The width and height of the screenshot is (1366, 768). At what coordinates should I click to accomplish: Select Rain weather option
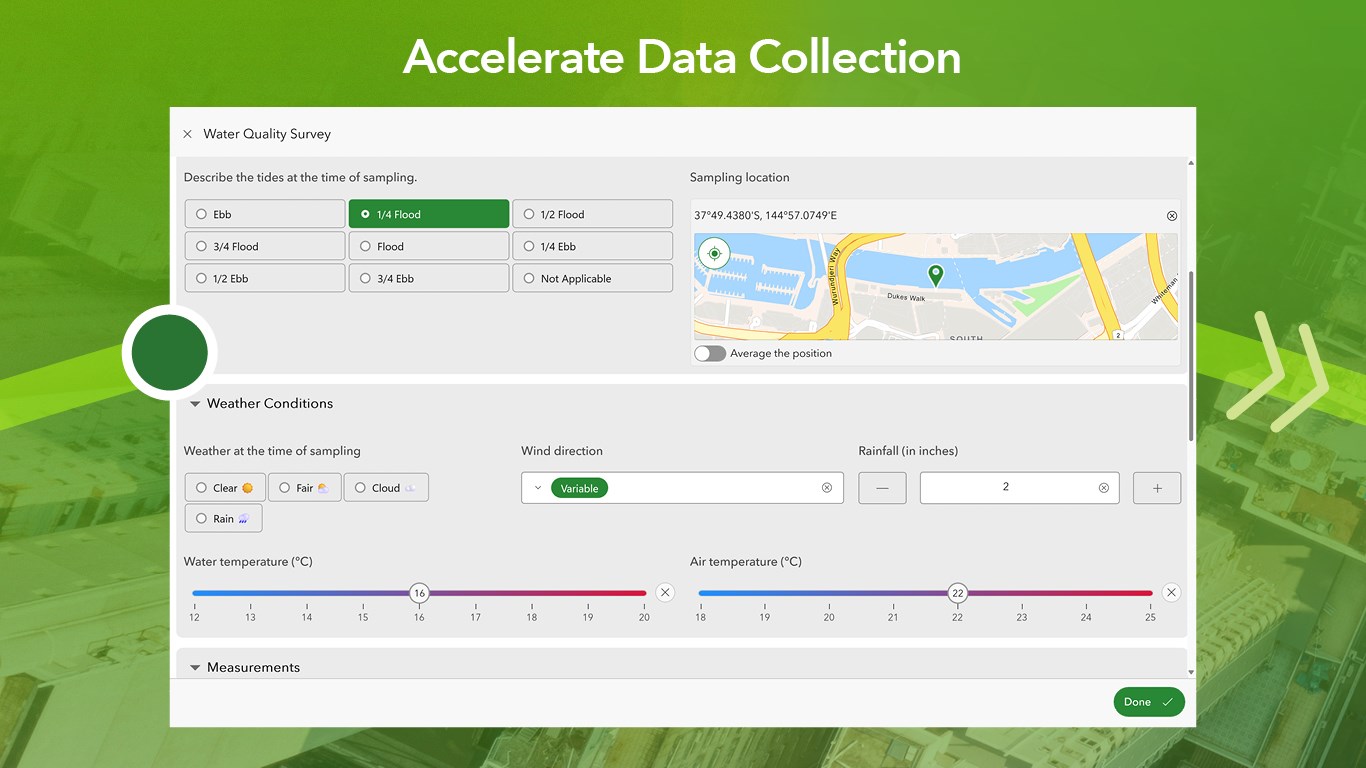click(223, 518)
